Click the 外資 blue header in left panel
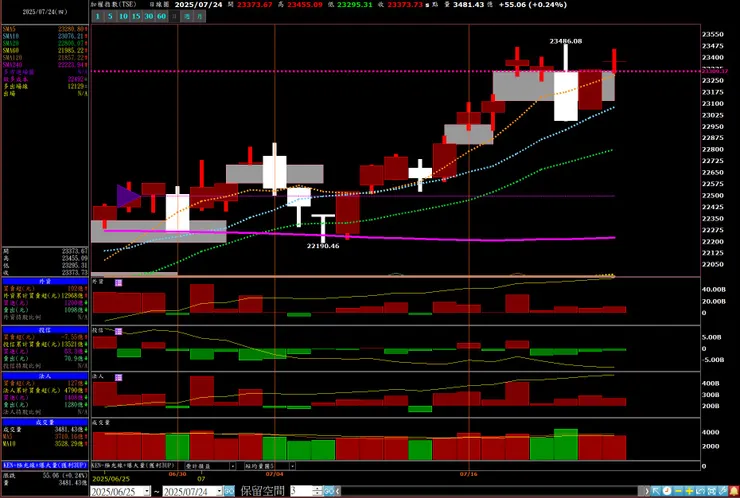Image resolution: width=740 pixels, height=498 pixels. pyautogui.click(x=45, y=281)
